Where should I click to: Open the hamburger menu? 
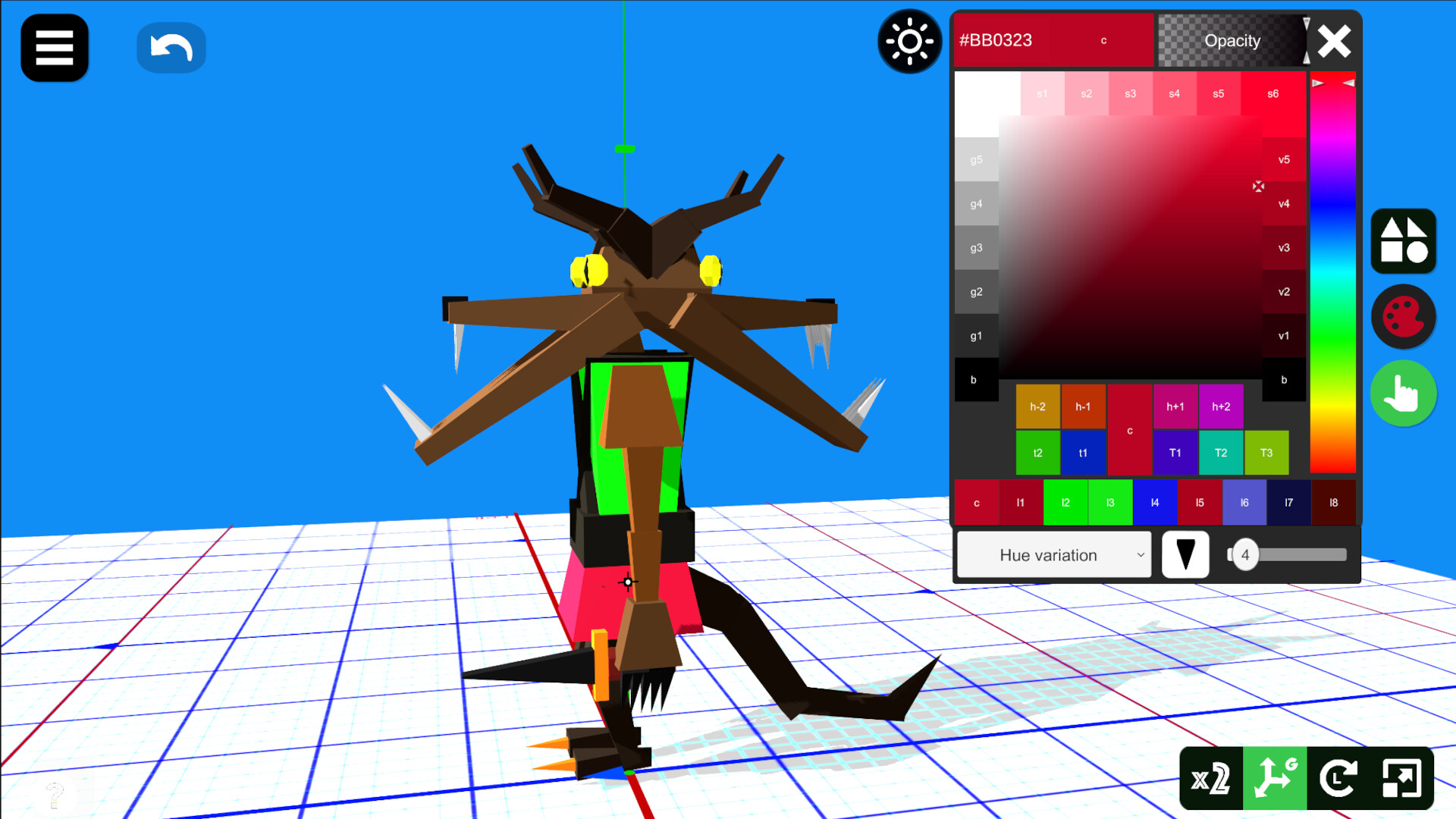coord(54,47)
